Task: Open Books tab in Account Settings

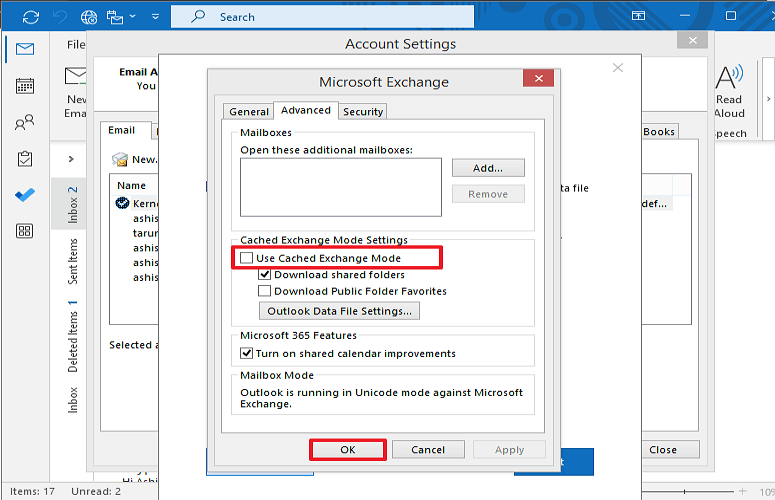Action: pyautogui.click(x=659, y=132)
